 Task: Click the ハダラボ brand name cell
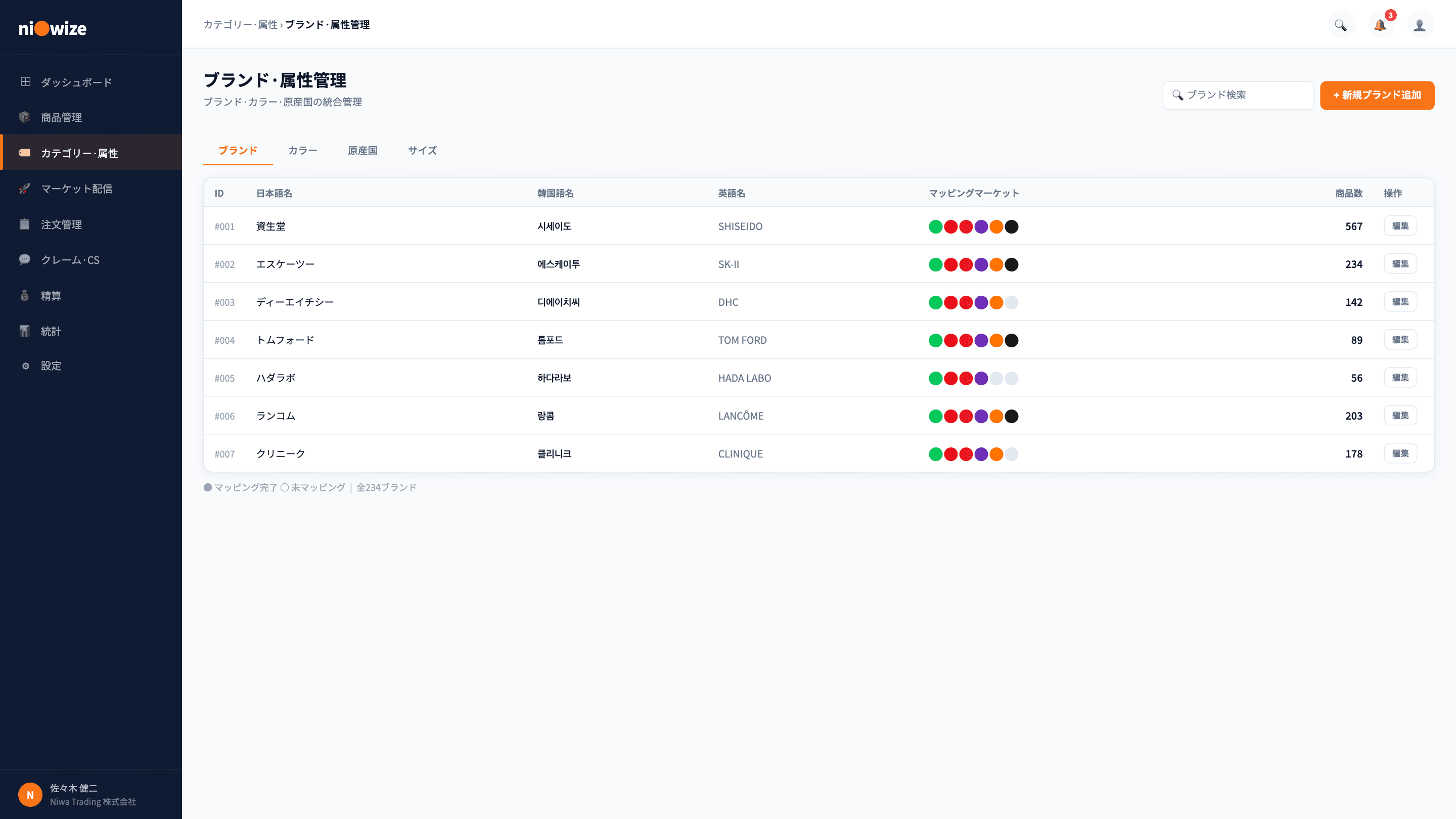coord(276,378)
